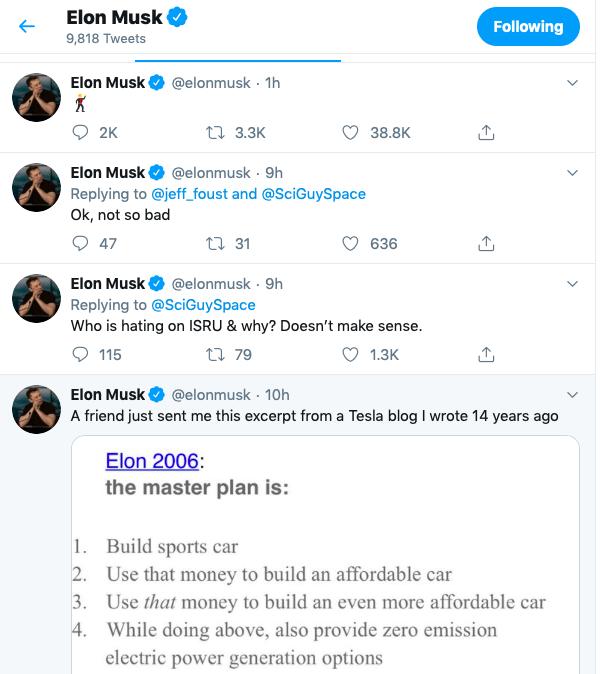Share the 1h dancer emoji tweet

(x=486, y=132)
